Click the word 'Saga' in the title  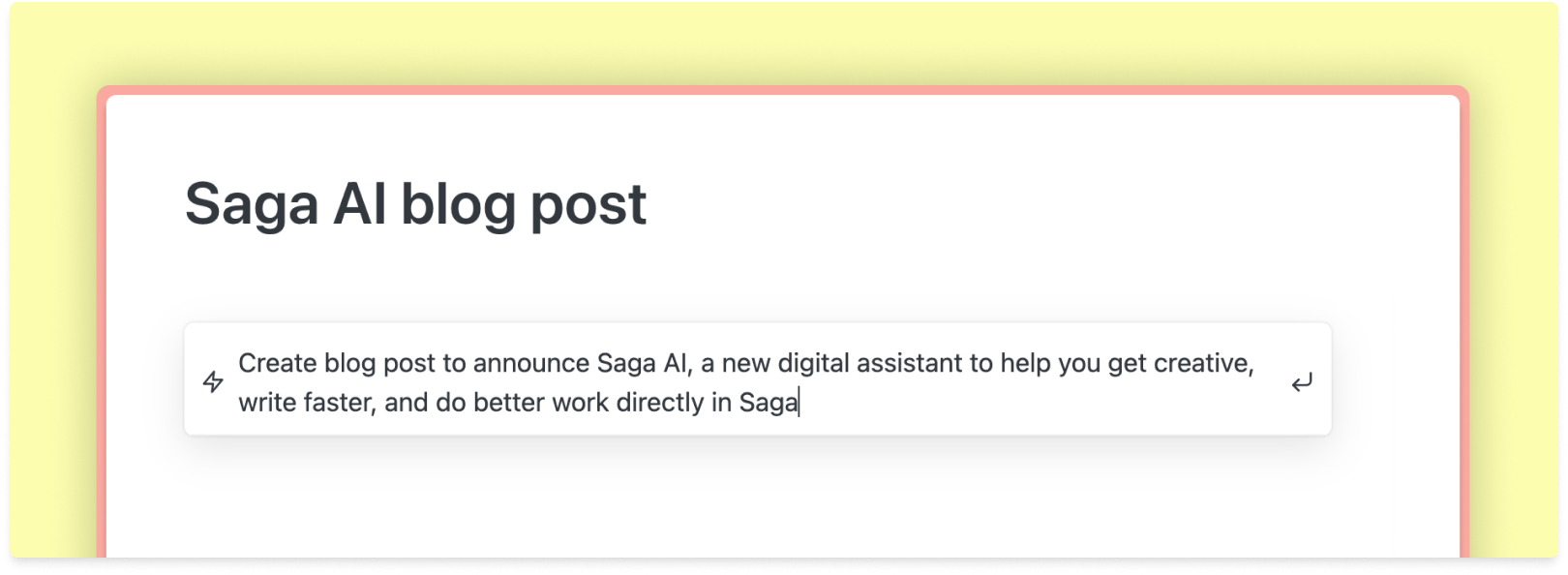(252, 204)
